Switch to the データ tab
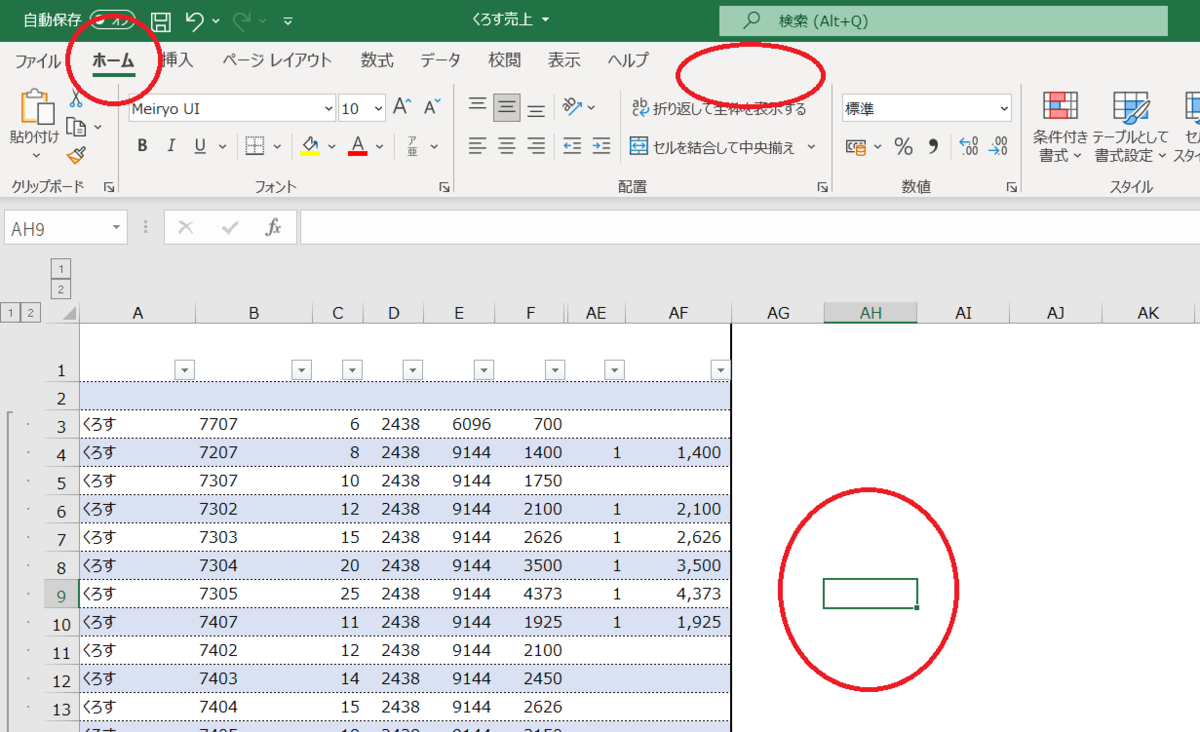 440,60
